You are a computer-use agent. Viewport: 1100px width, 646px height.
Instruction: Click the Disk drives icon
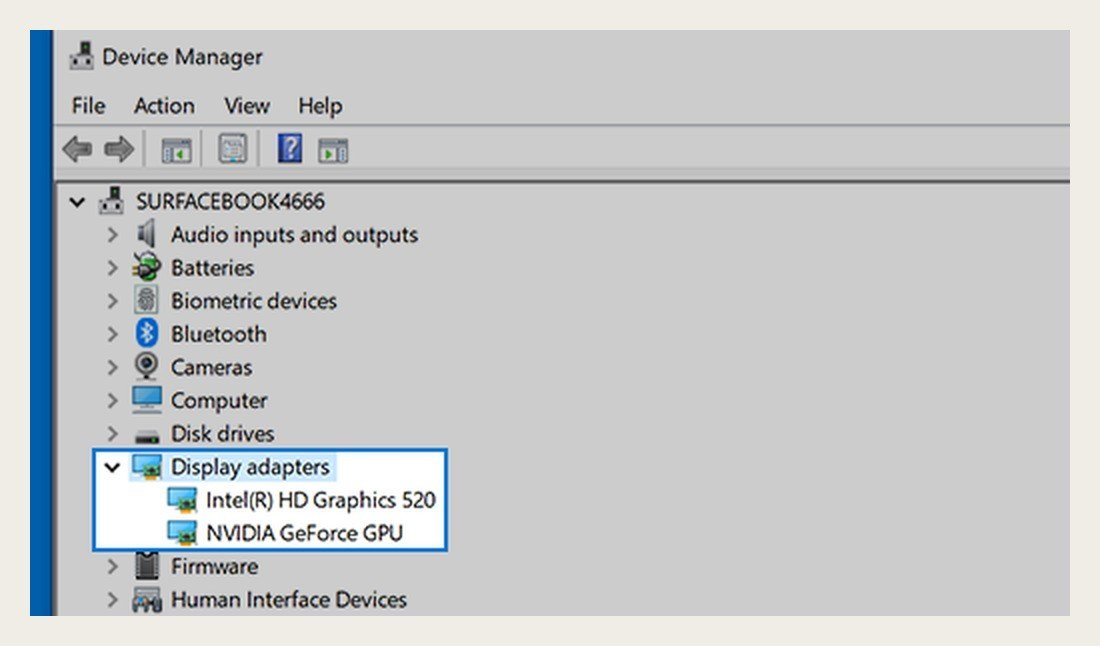click(147, 436)
